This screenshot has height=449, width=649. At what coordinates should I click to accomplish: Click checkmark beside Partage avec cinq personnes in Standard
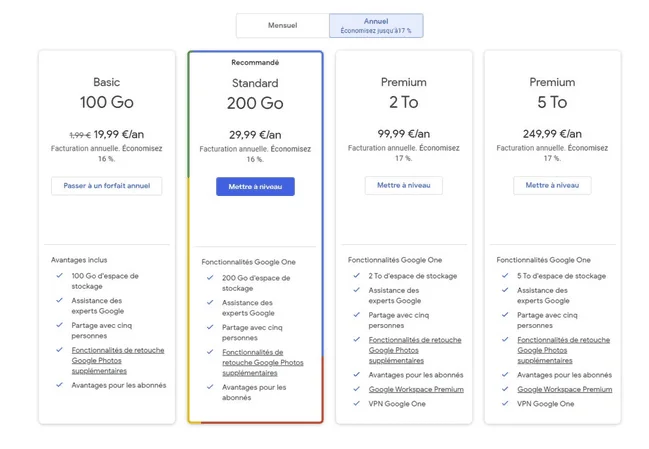(210, 327)
